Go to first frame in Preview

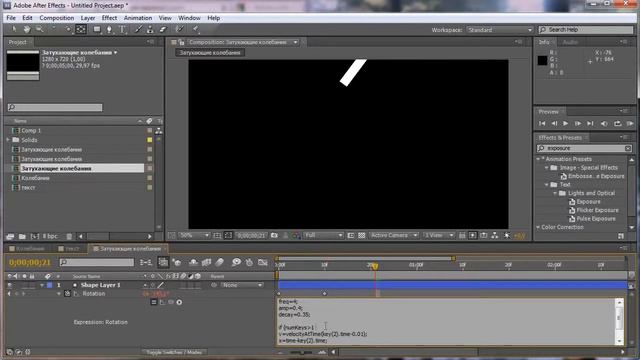tap(542, 123)
